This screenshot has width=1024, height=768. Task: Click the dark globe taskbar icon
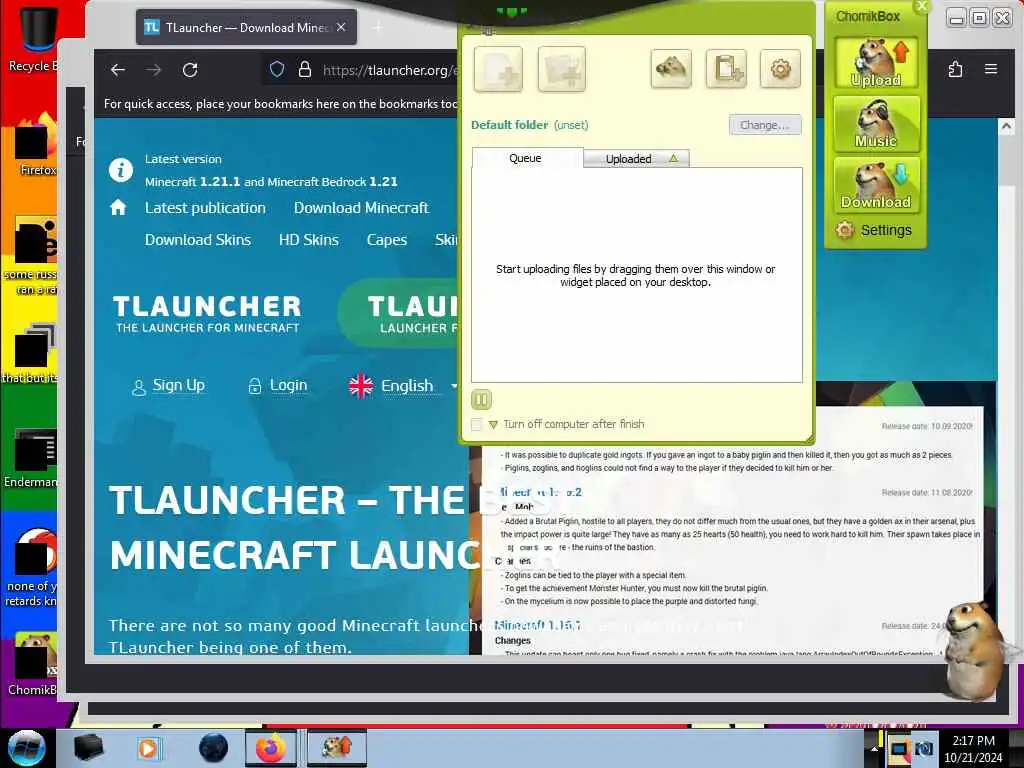[214, 748]
